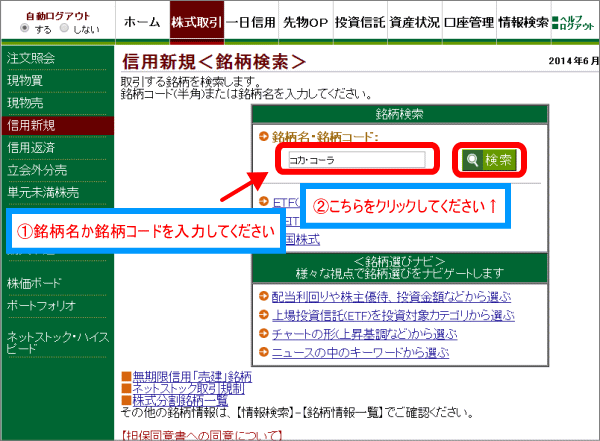
Task: Open ニュースの中のキーワードから選ぶ link
Action: (x=360, y=352)
